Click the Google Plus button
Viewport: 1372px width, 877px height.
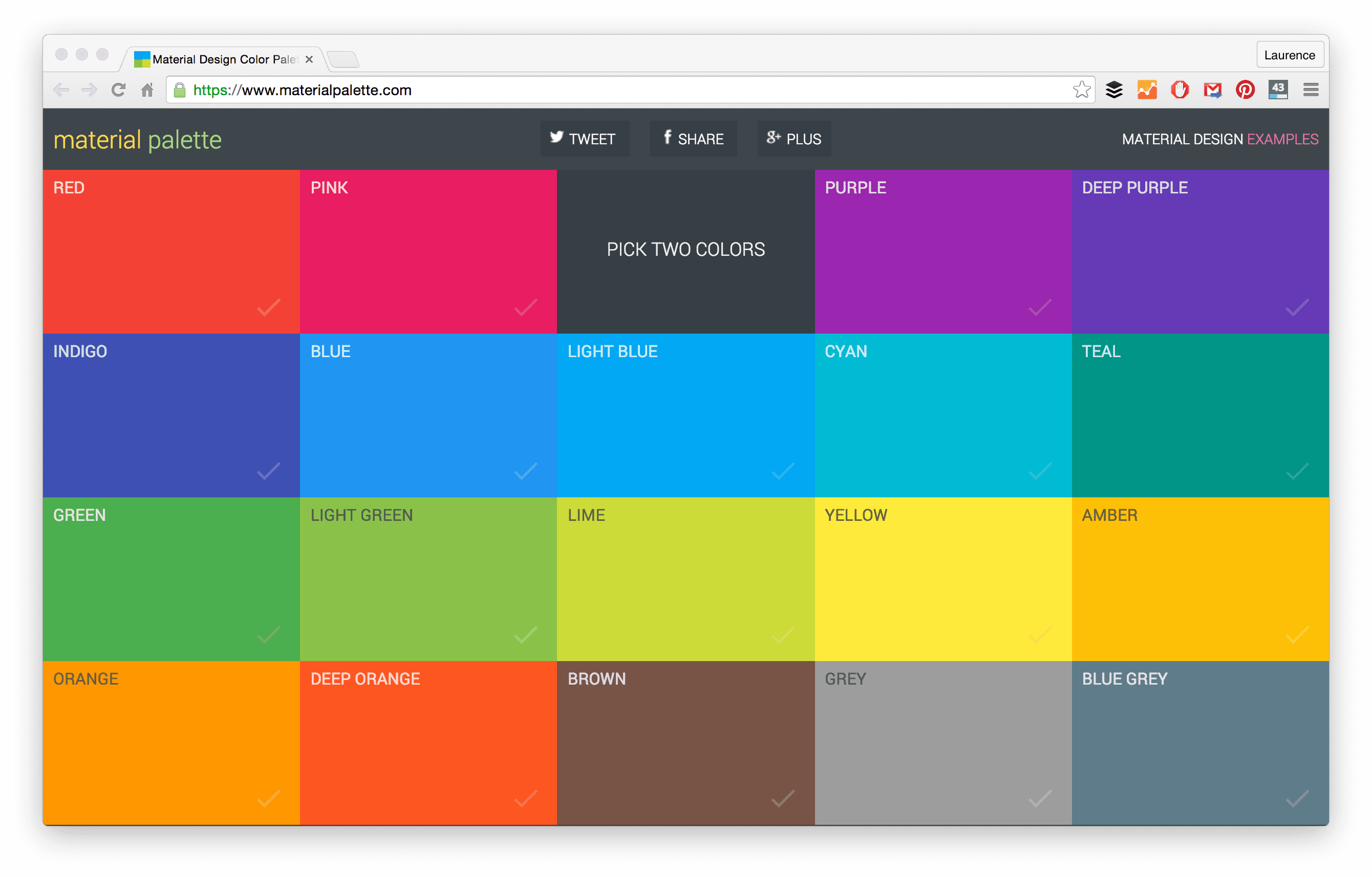[x=794, y=138]
